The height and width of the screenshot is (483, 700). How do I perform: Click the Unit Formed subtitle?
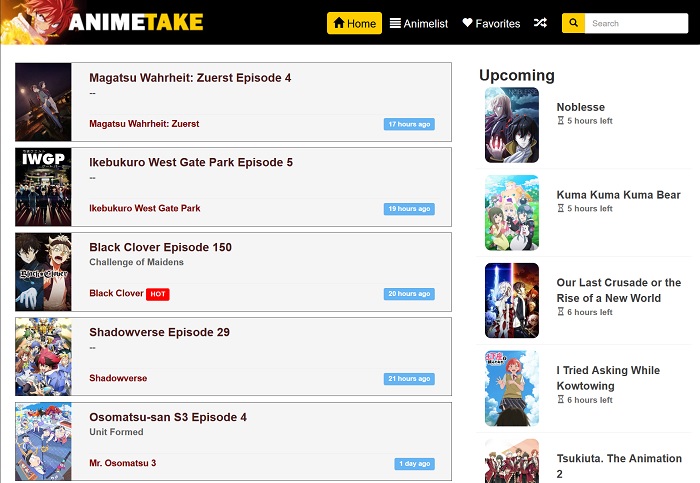(x=116, y=432)
